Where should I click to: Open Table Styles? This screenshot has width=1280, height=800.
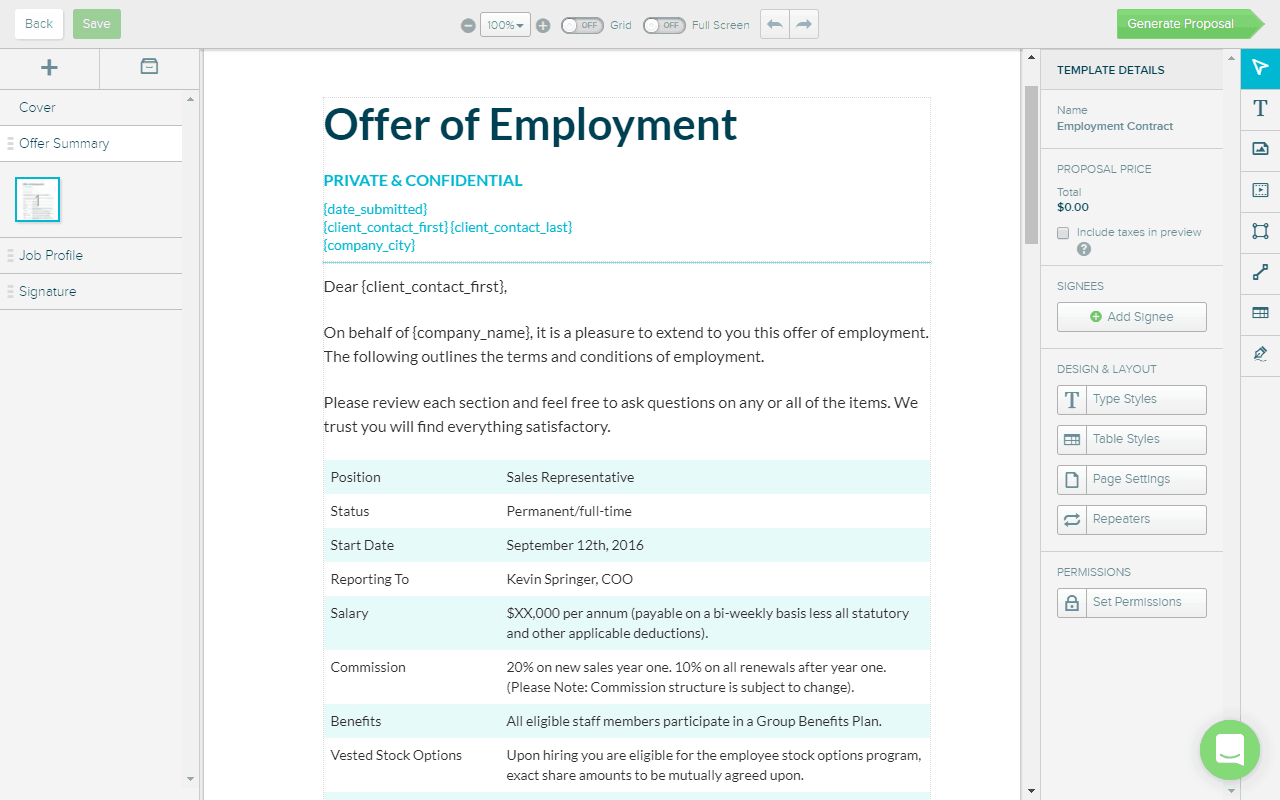pos(1132,439)
